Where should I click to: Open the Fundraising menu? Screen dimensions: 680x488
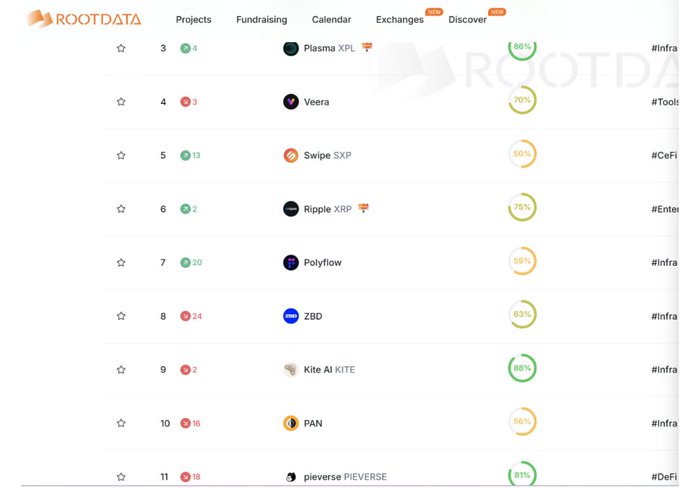click(261, 20)
